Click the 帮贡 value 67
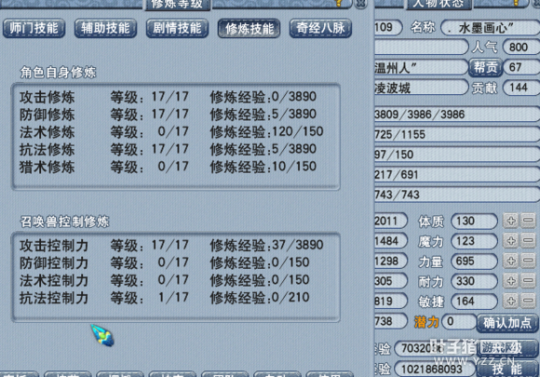The image size is (540, 377). coord(521,67)
